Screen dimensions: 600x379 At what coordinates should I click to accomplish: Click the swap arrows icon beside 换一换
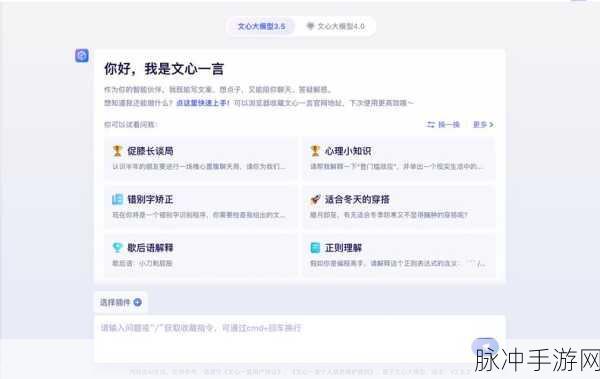[x=431, y=124]
